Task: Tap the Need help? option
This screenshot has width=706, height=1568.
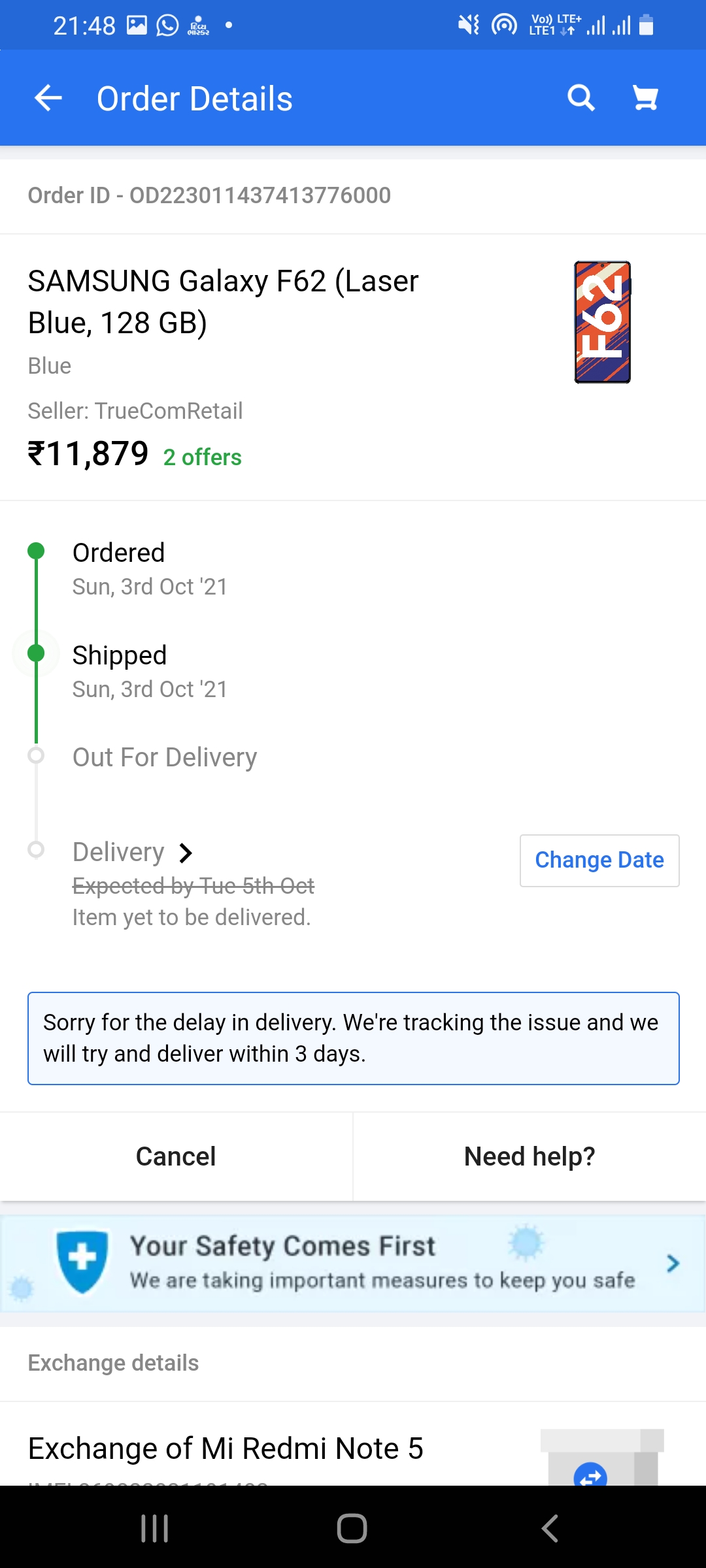Action: click(529, 1156)
